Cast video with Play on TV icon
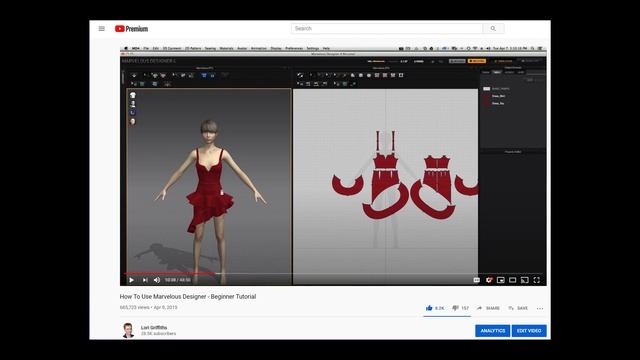 525,280
